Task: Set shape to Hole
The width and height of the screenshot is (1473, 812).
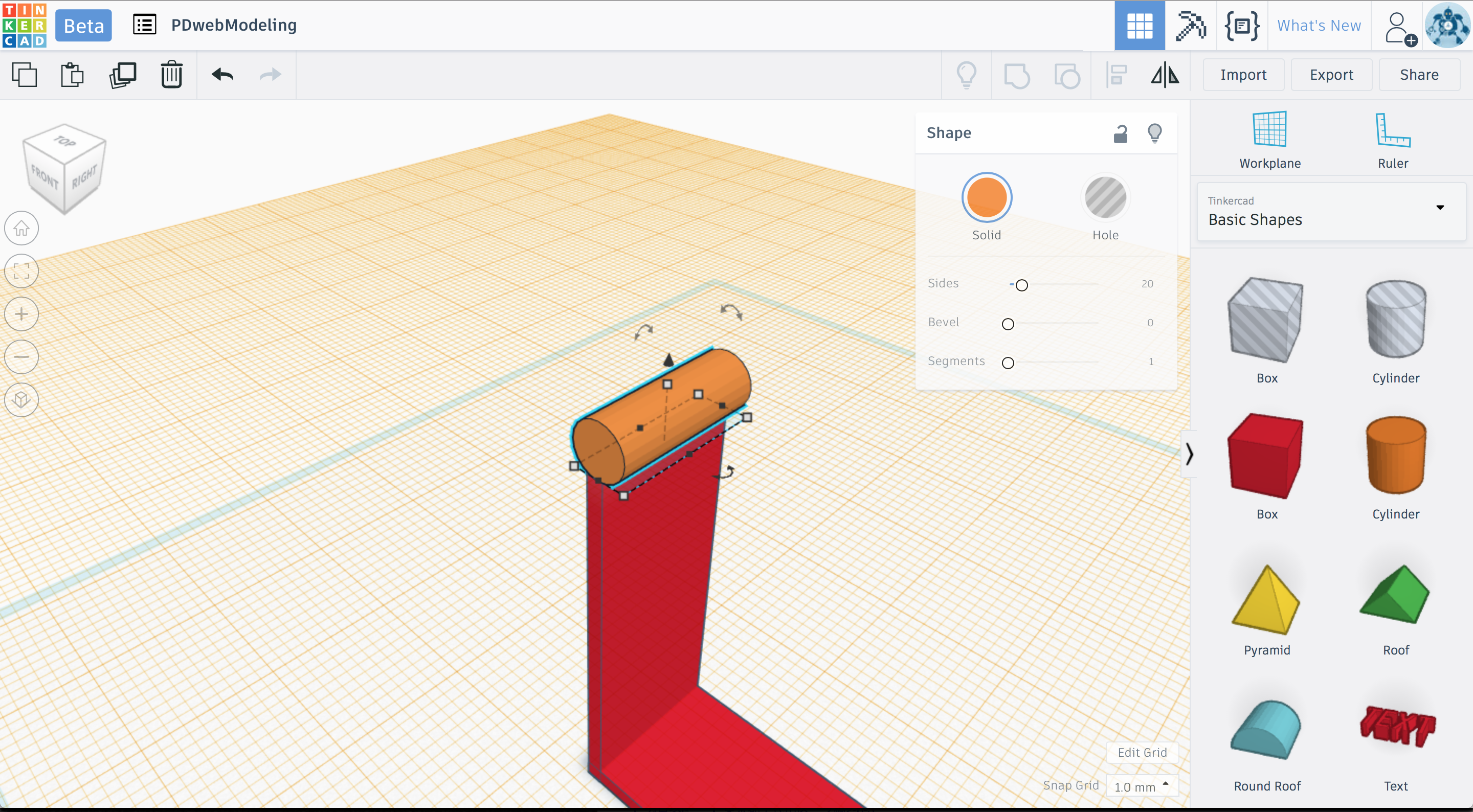Action: coord(1105,198)
